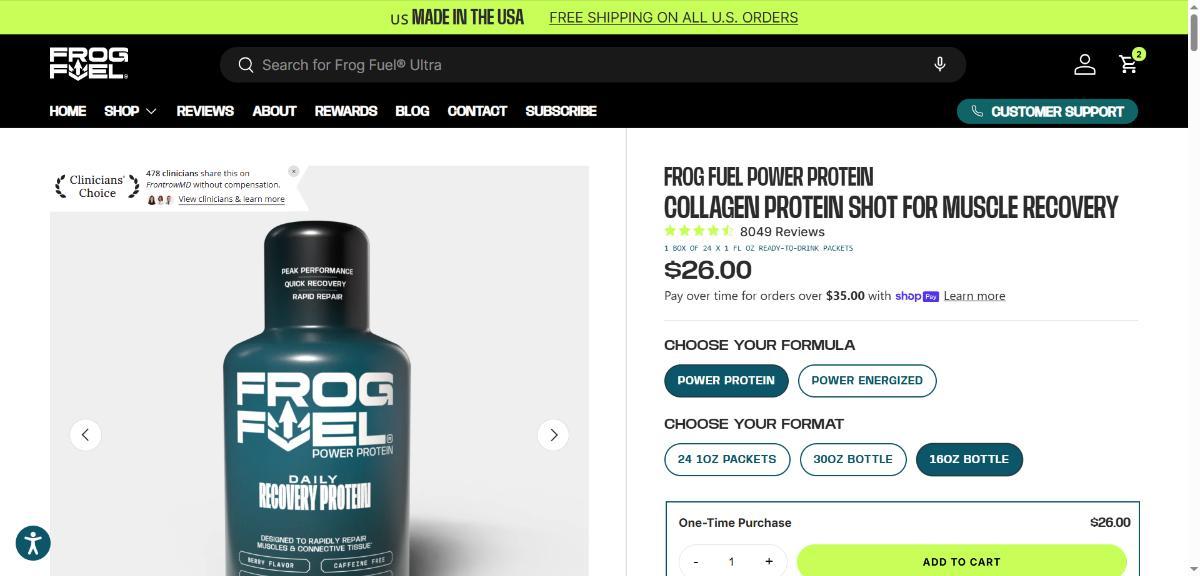Select the Power Energized formula

click(x=867, y=380)
